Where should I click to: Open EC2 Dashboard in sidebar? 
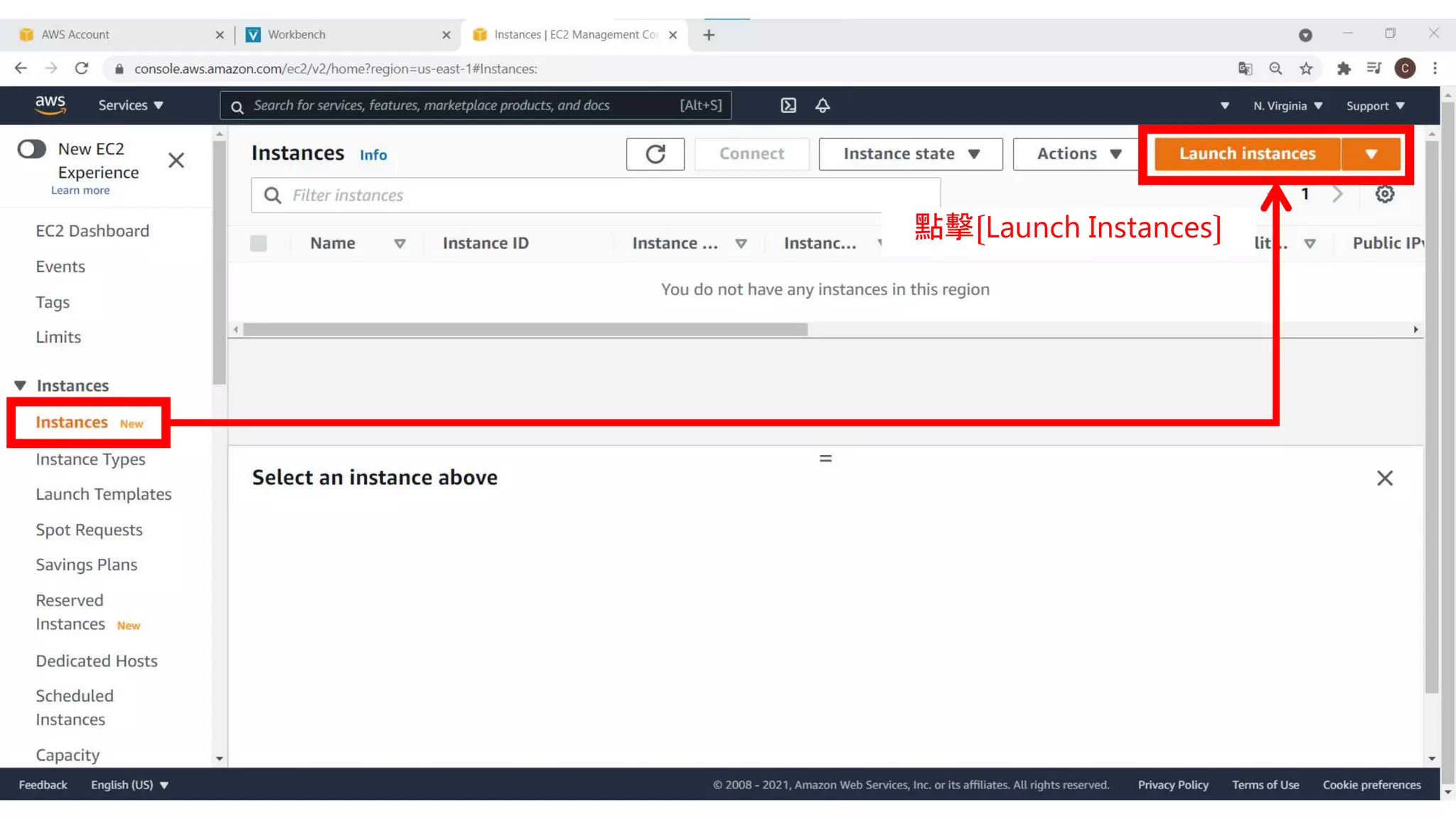click(92, 231)
